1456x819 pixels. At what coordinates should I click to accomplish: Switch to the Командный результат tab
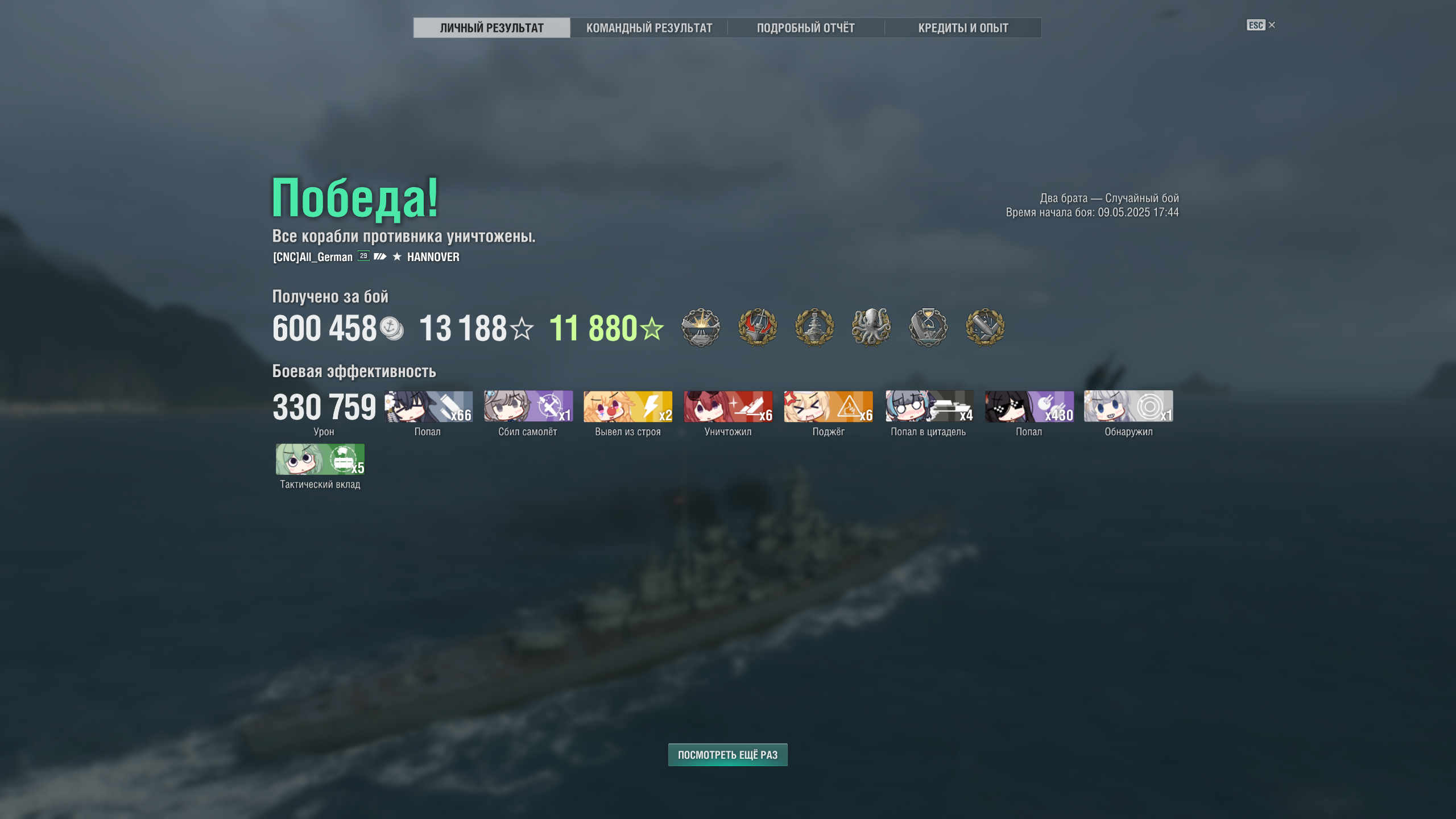649,28
